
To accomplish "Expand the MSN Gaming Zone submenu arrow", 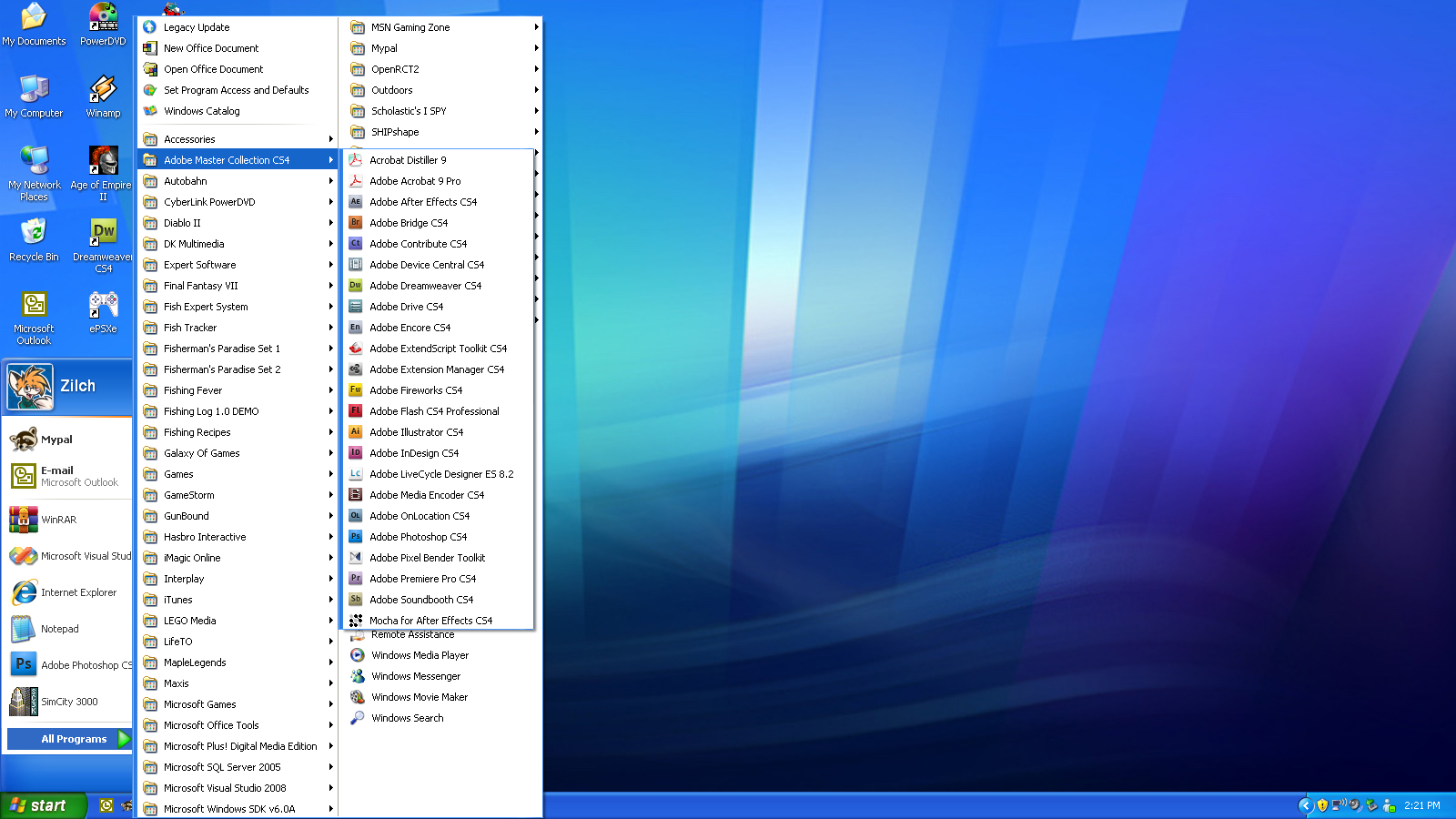I will point(536,27).
